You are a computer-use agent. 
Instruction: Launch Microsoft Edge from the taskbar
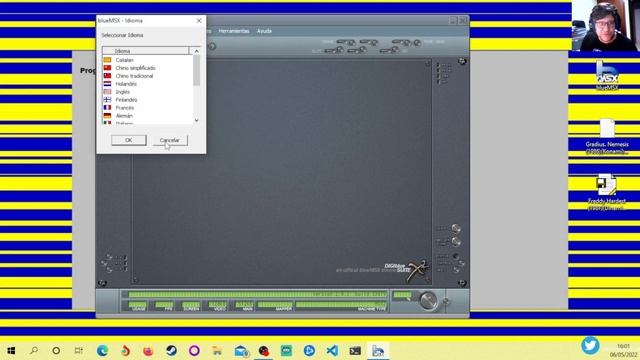[102, 351]
